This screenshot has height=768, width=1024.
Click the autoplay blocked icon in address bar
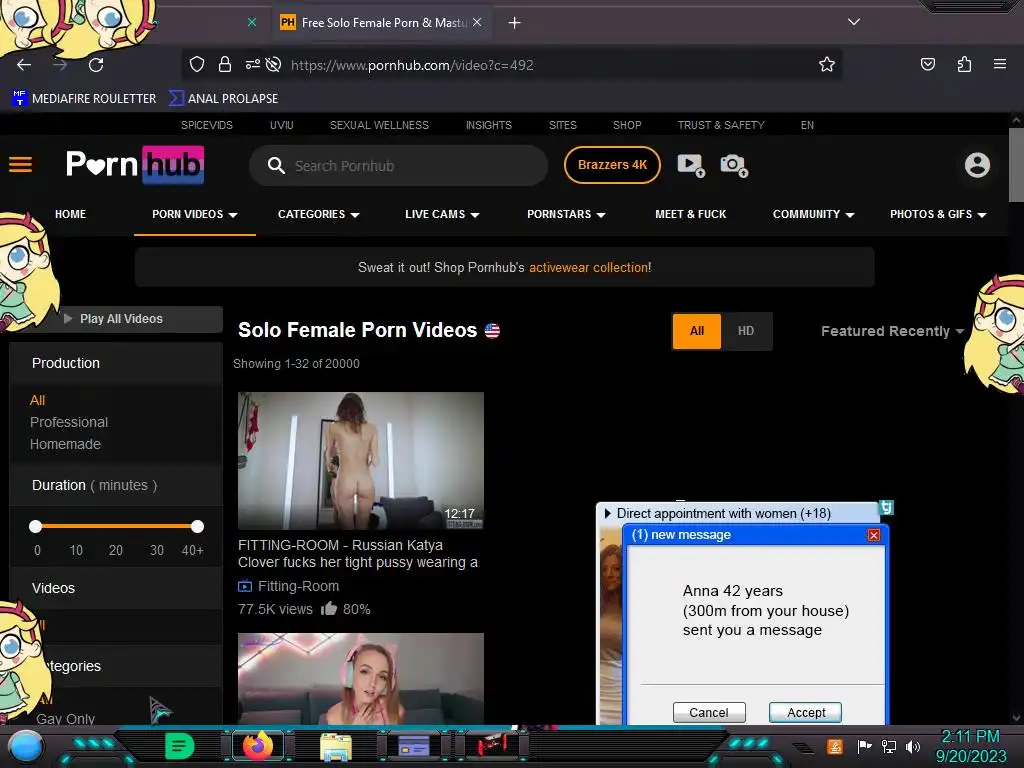click(x=274, y=64)
